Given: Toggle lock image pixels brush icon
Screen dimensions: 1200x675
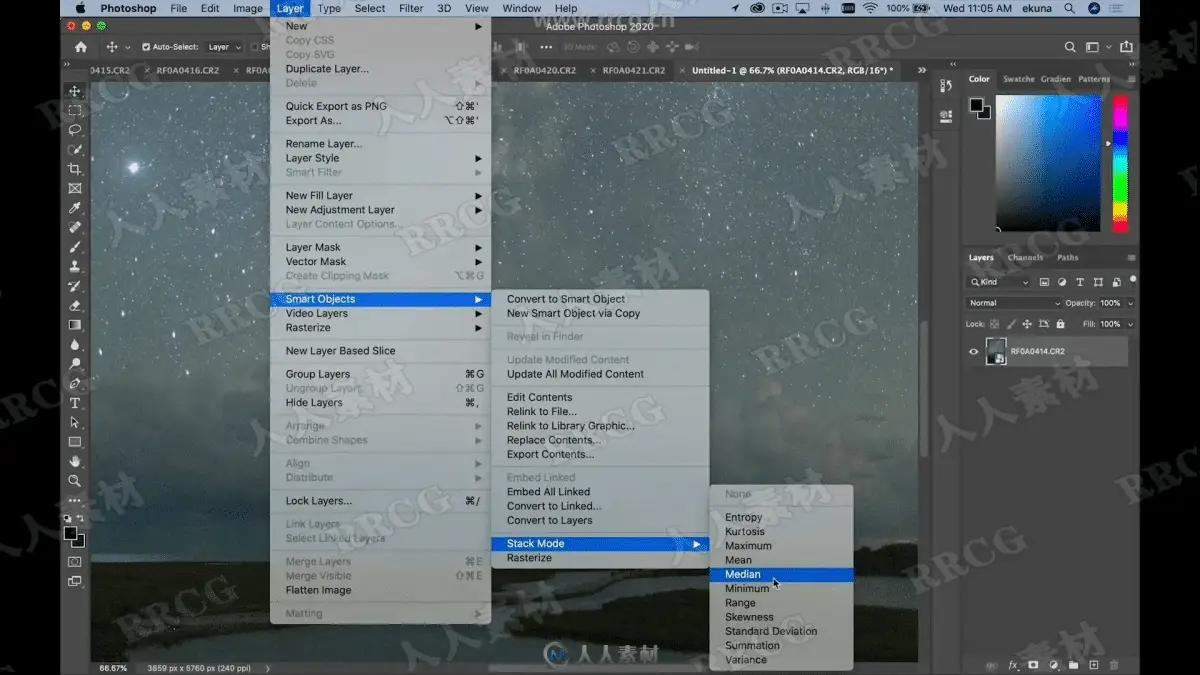Looking at the screenshot, I should click(1010, 324).
